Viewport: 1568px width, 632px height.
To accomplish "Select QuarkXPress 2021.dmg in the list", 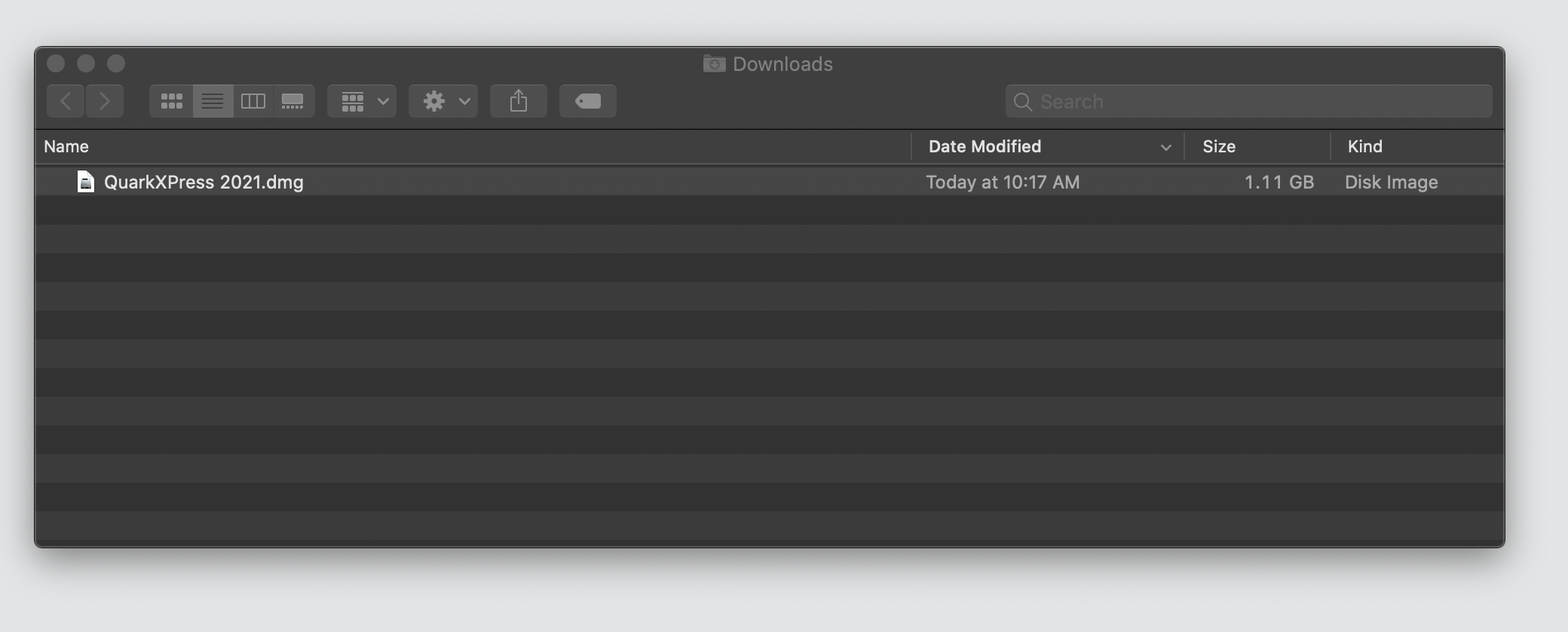I will click(x=204, y=182).
